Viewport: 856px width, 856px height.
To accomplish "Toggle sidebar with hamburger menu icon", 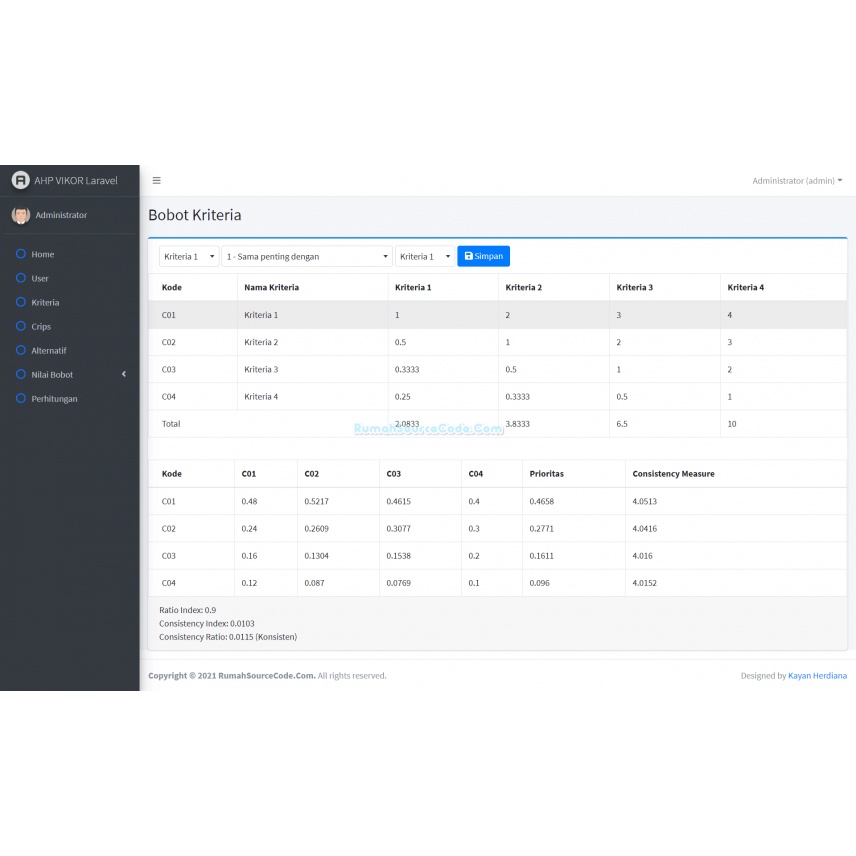I will point(157,181).
